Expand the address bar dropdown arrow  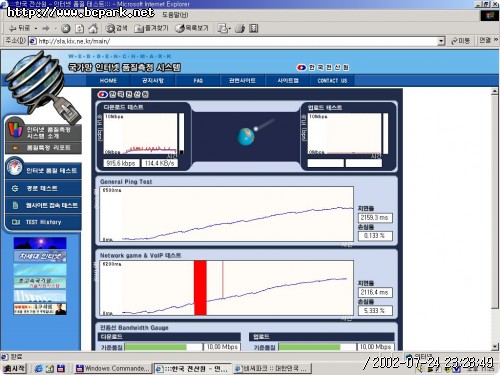[441, 41]
